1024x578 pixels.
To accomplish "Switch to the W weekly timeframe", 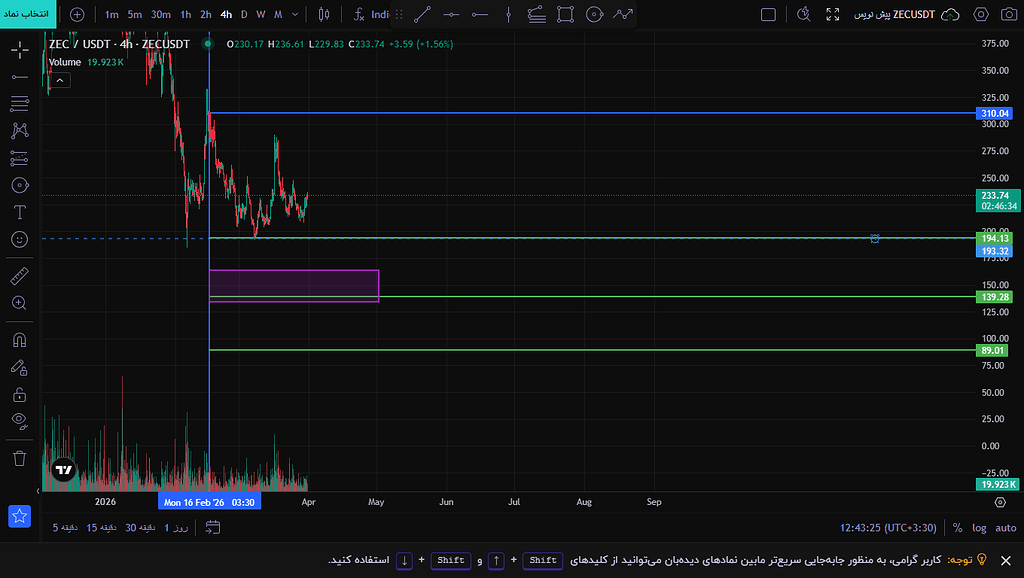I will pyautogui.click(x=261, y=14).
